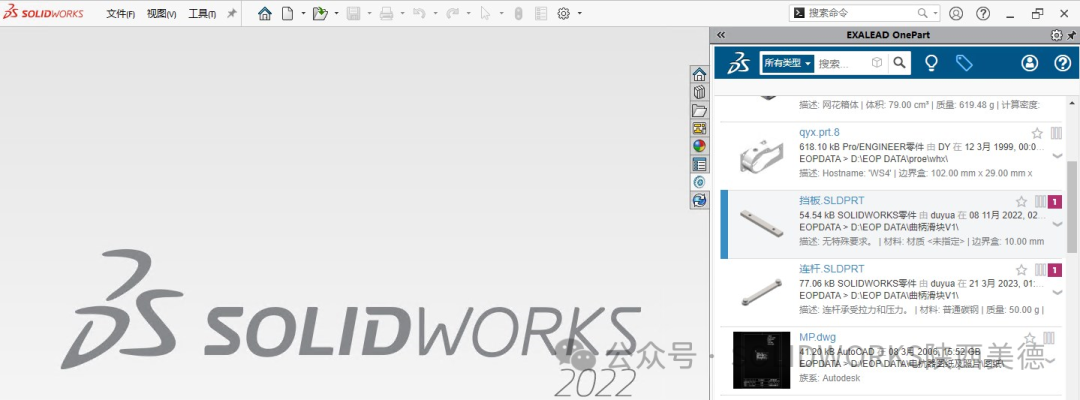Click the 挡板.SLDPRT plate thumbnail
Viewport: 1080px width, 400px height.
coord(761,224)
